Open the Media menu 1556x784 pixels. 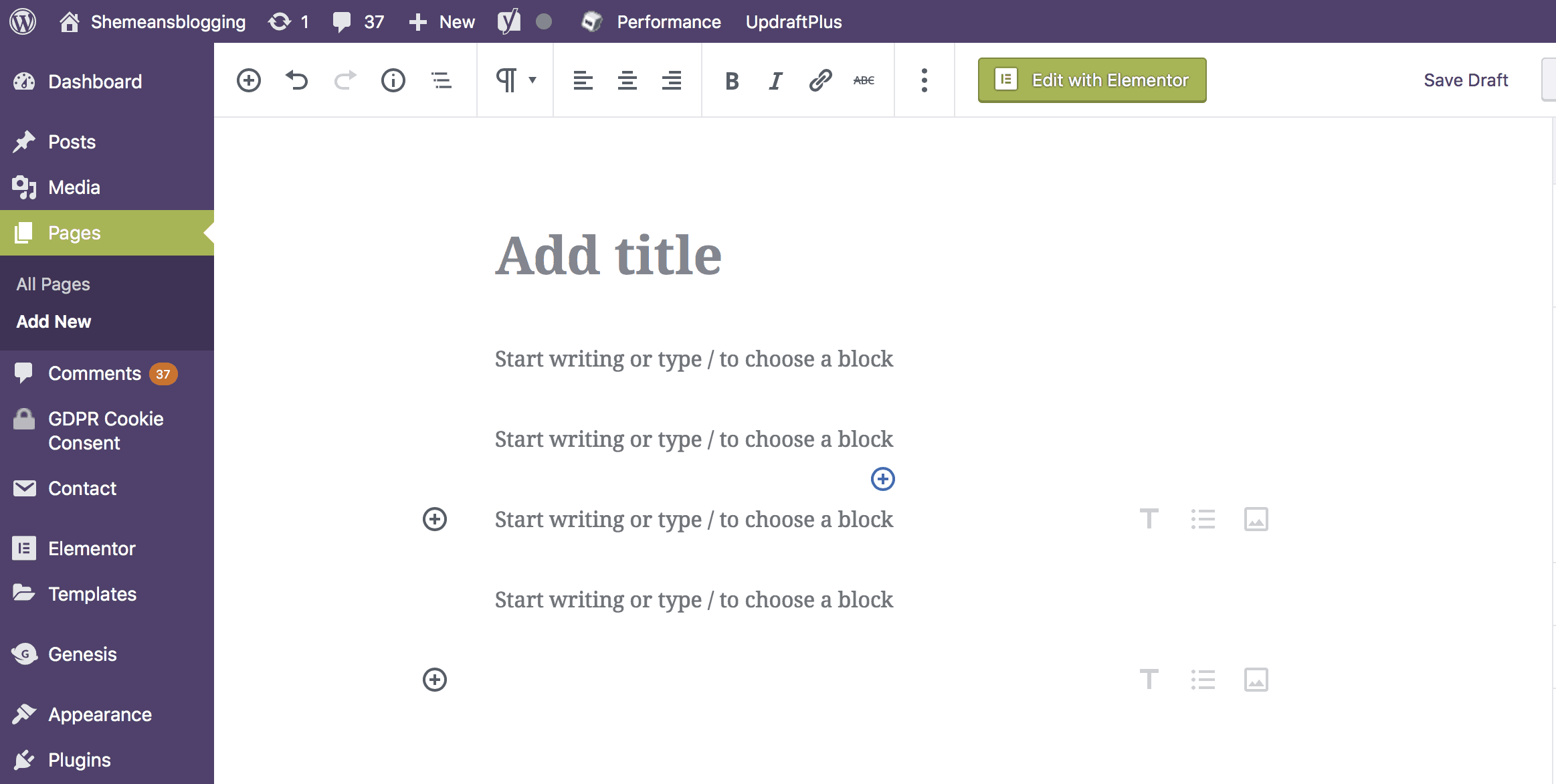tap(107, 187)
